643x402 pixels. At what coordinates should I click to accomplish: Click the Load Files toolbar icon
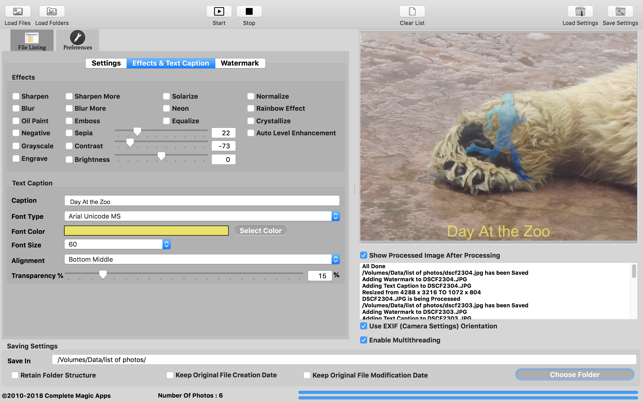pos(18,11)
